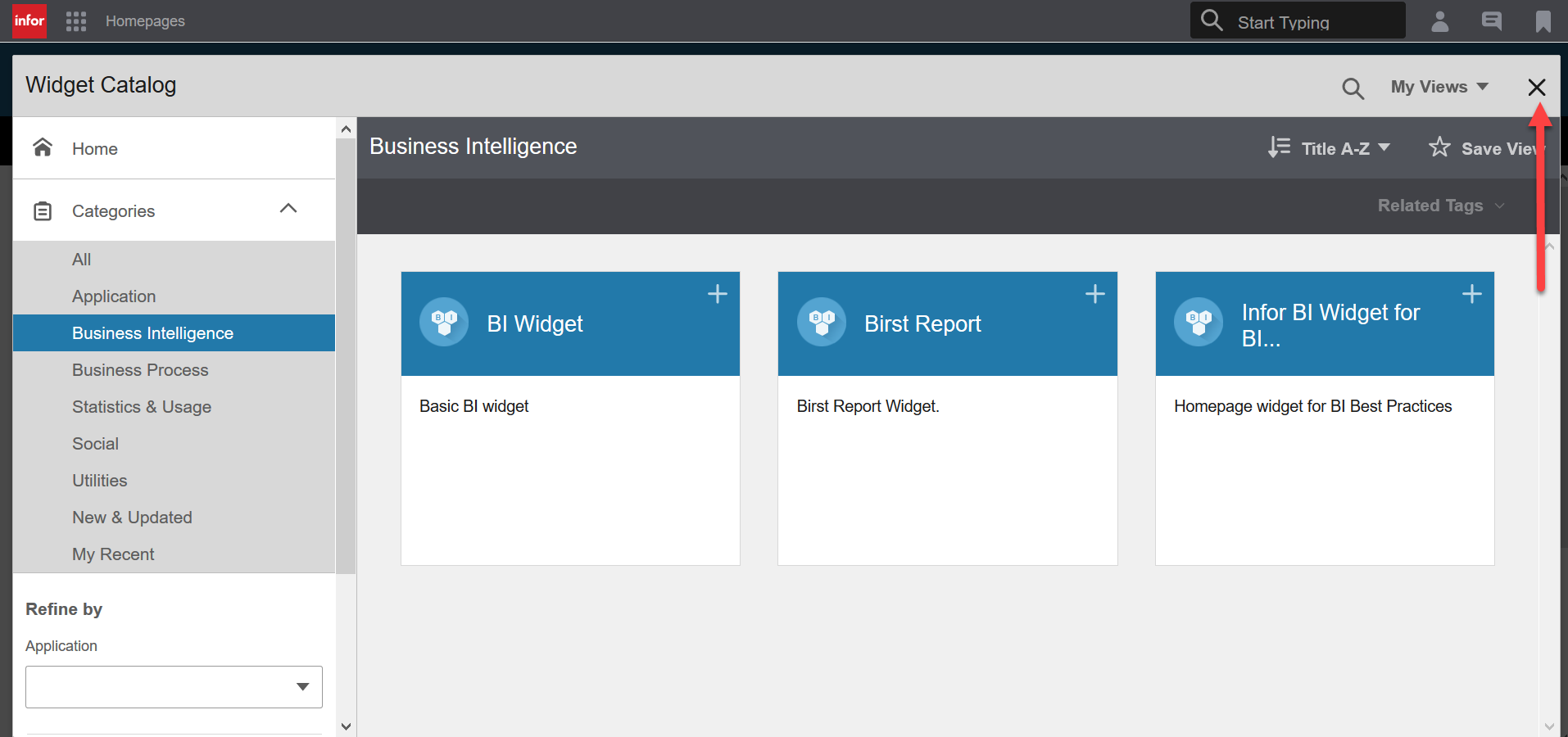Click the Infor BI Widget round icon
1568x737 pixels.
click(x=1199, y=322)
